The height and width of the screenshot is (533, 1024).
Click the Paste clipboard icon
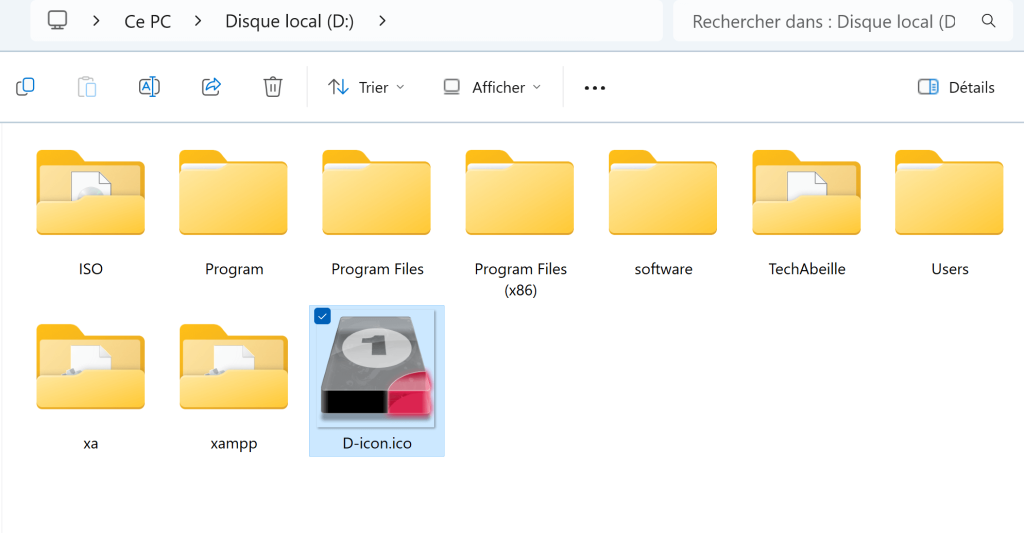tap(87, 87)
